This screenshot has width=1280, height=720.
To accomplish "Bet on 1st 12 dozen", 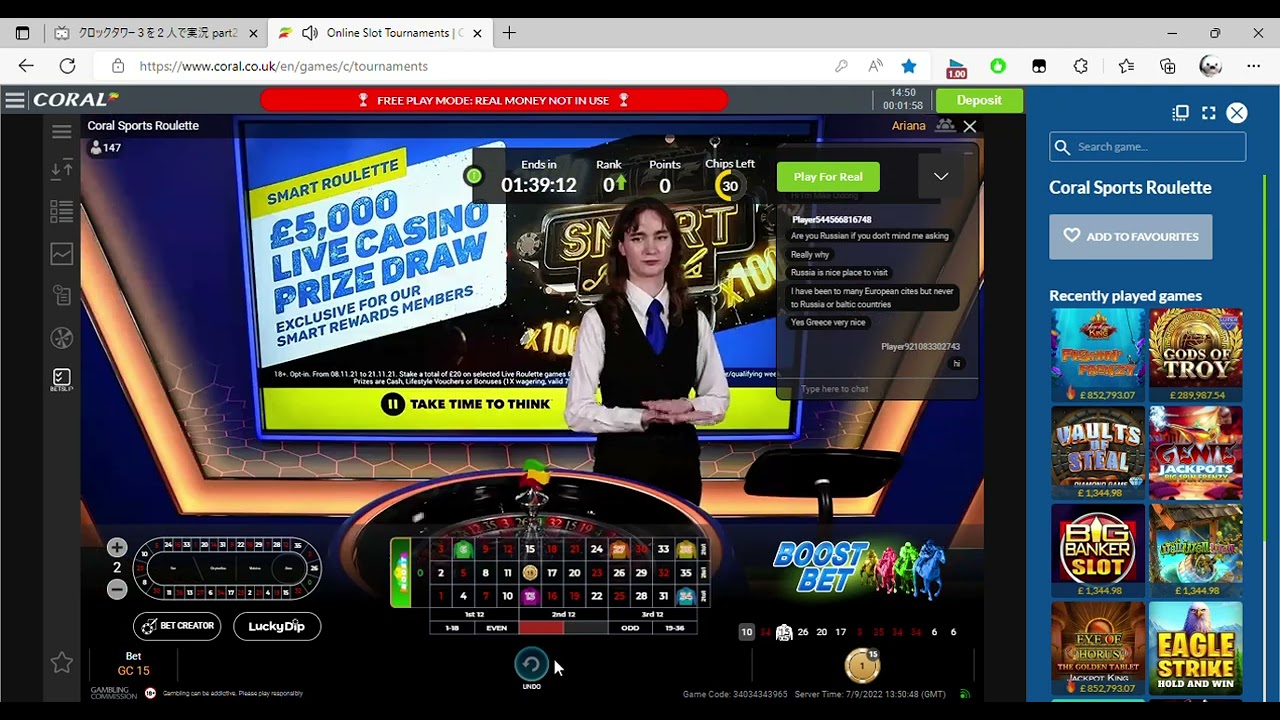I will tap(474, 614).
